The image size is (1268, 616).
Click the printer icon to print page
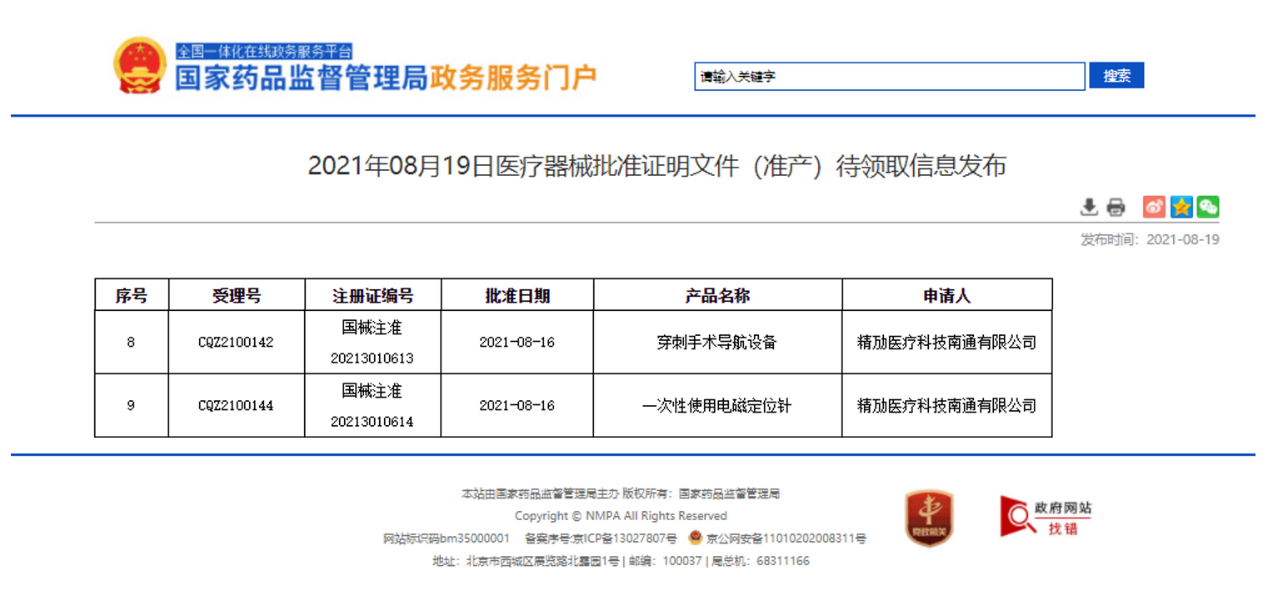(1116, 207)
